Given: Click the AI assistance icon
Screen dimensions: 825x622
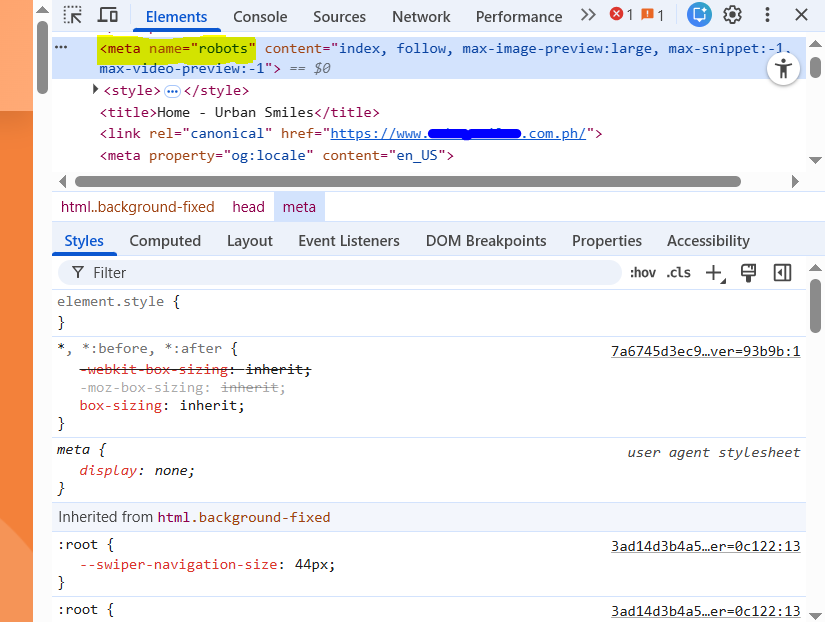Looking at the screenshot, I should [x=700, y=15].
